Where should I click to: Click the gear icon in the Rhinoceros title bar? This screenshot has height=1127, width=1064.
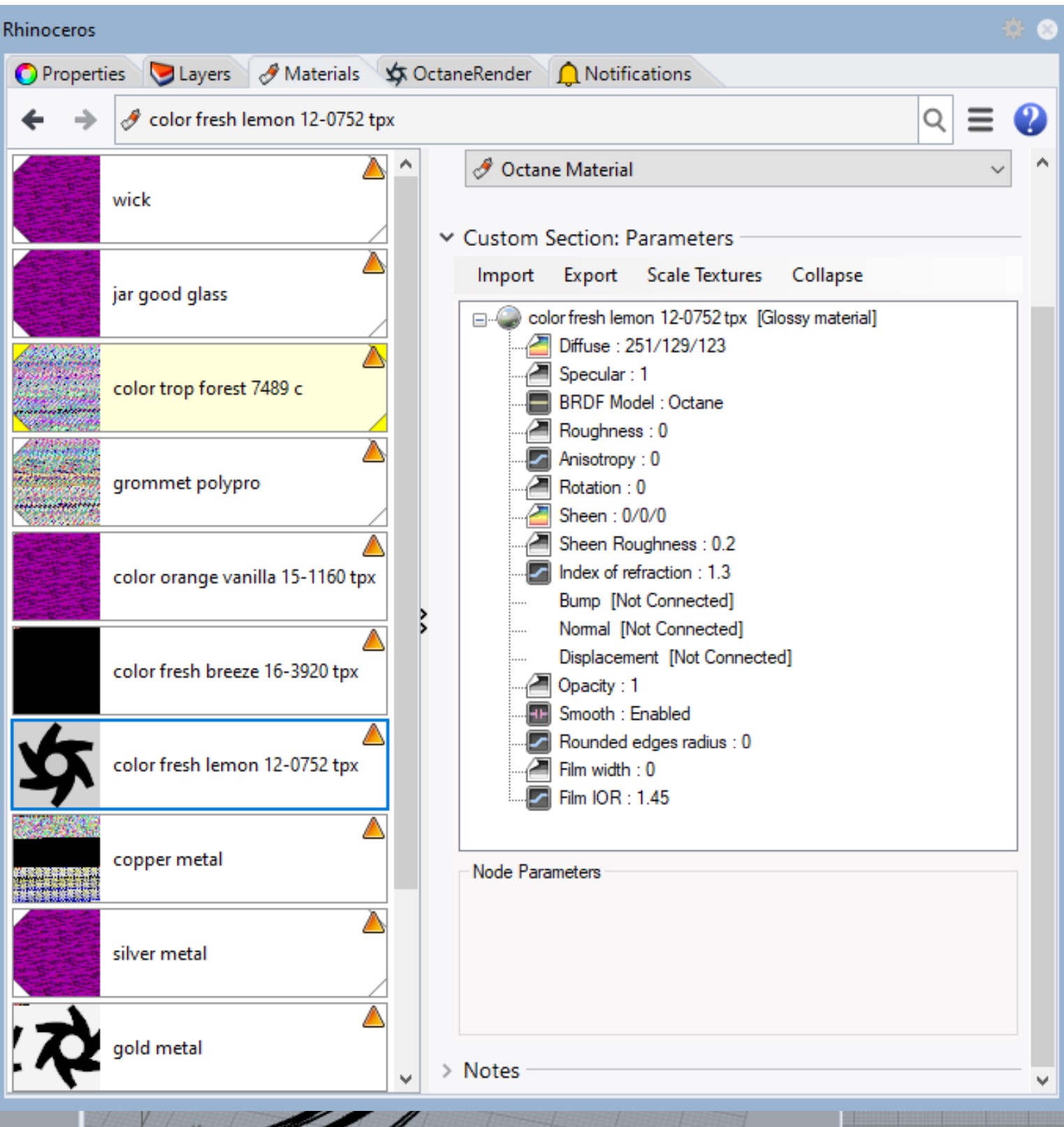1013,29
